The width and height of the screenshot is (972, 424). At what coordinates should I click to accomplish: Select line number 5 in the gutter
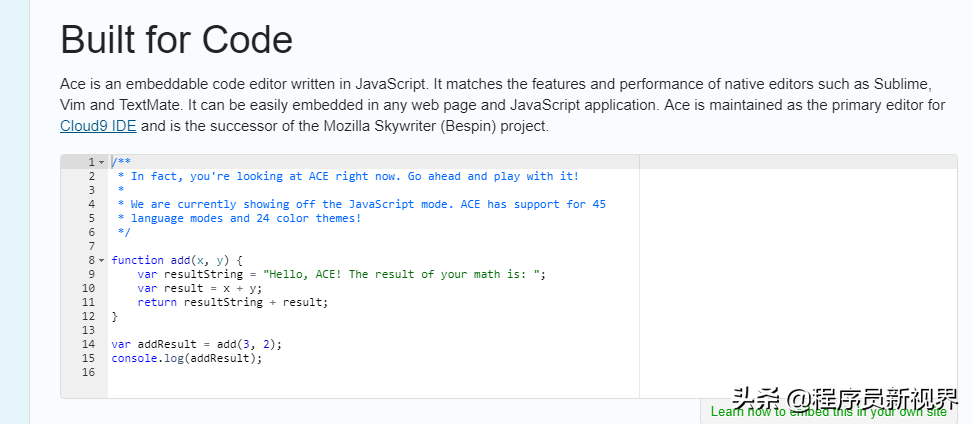(x=92, y=218)
